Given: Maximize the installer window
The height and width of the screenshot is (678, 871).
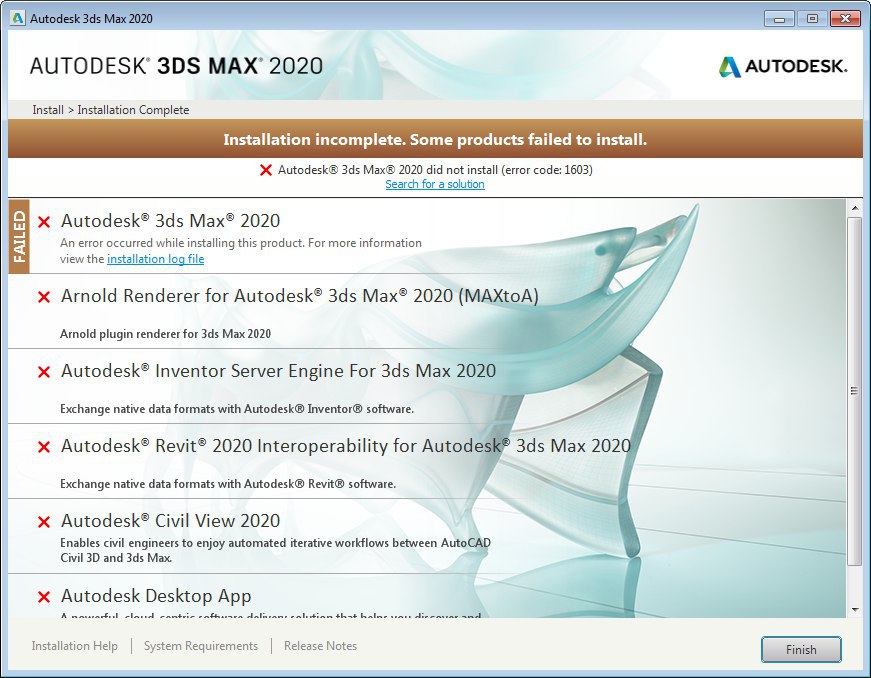Looking at the screenshot, I should [x=812, y=19].
